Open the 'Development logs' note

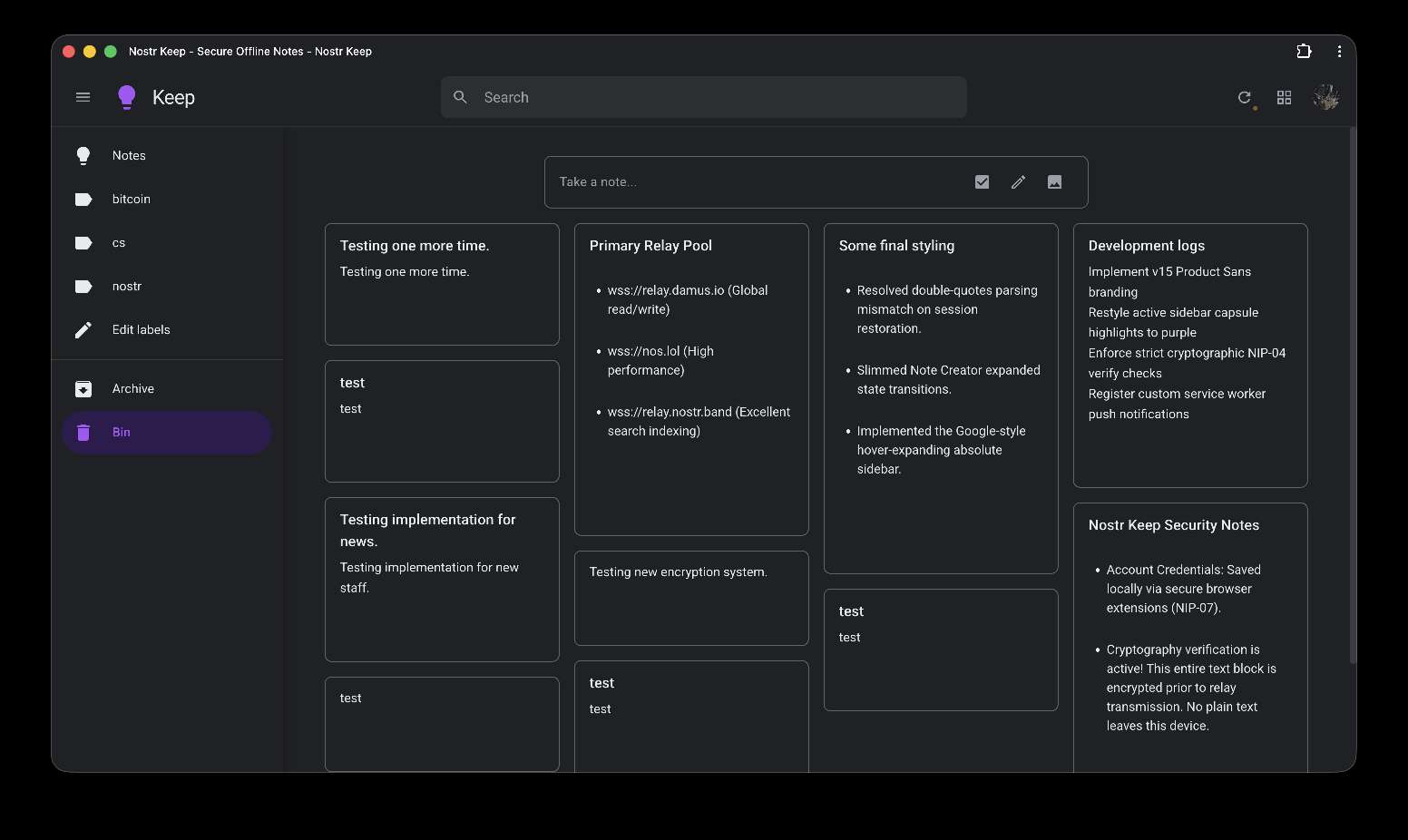click(1190, 356)
